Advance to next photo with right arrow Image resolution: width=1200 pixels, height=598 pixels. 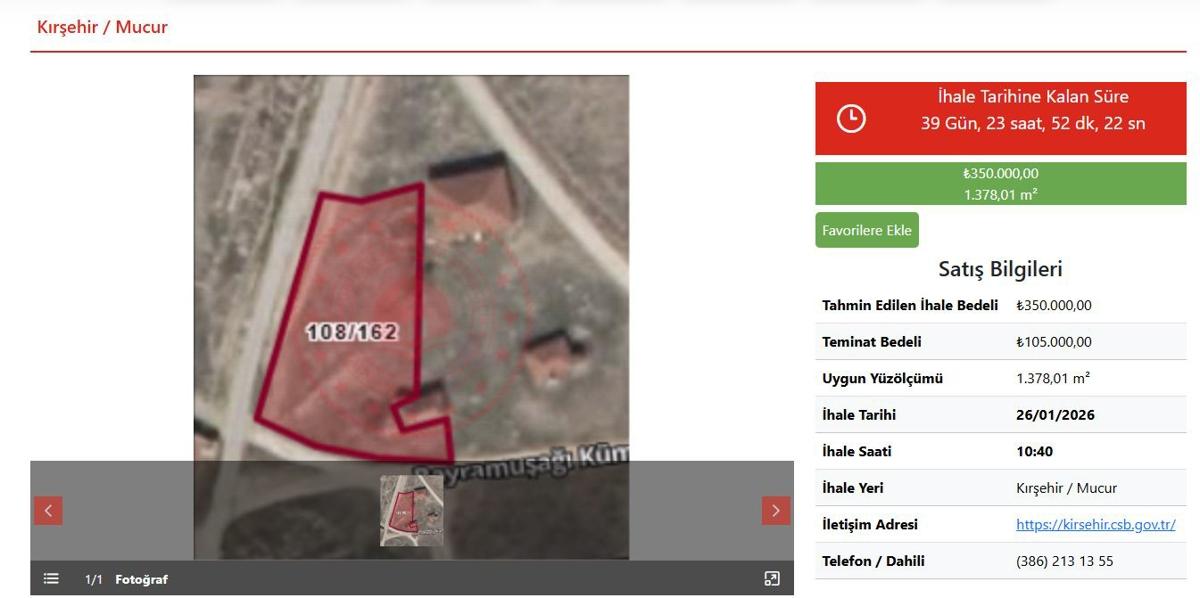tap(776, 510)
